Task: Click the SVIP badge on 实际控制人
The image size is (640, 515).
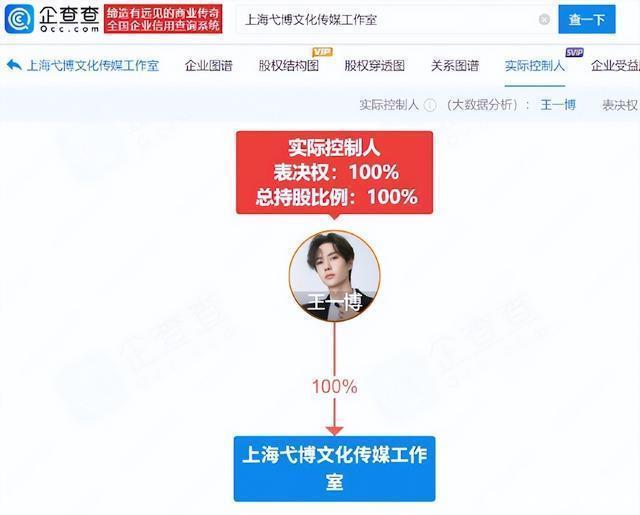Action: [x=575, y=52]
